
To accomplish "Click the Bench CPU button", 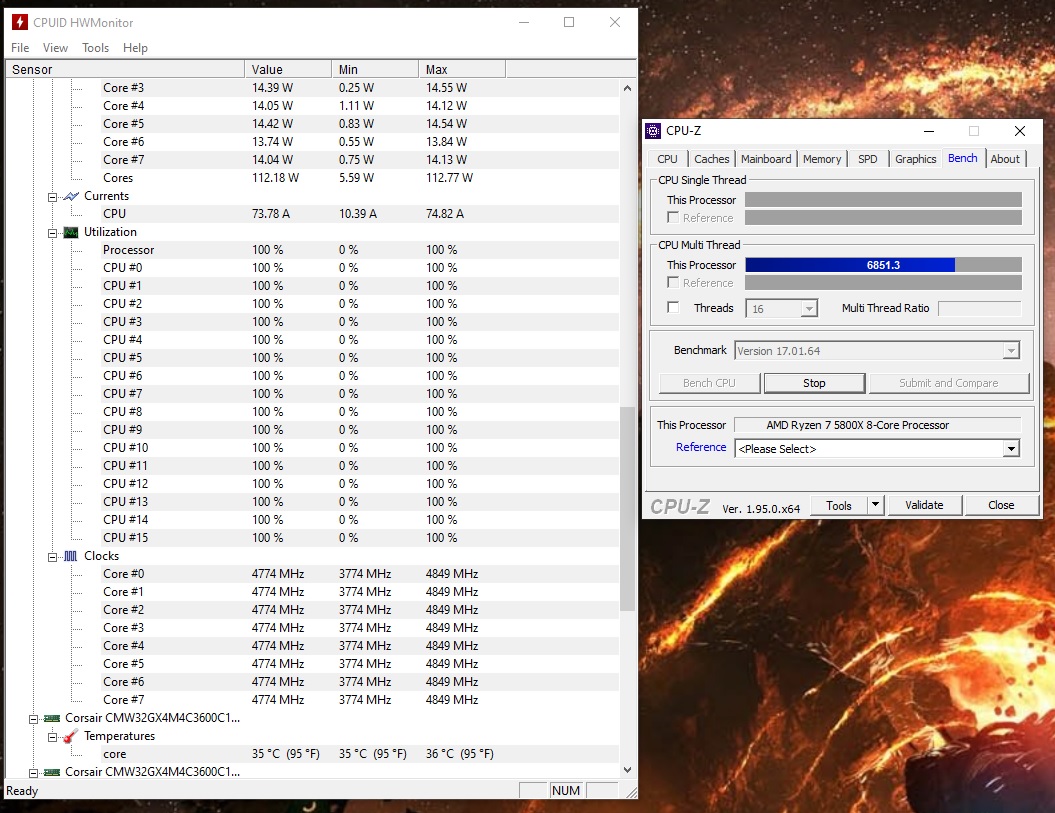I will (x=709, y=383).
